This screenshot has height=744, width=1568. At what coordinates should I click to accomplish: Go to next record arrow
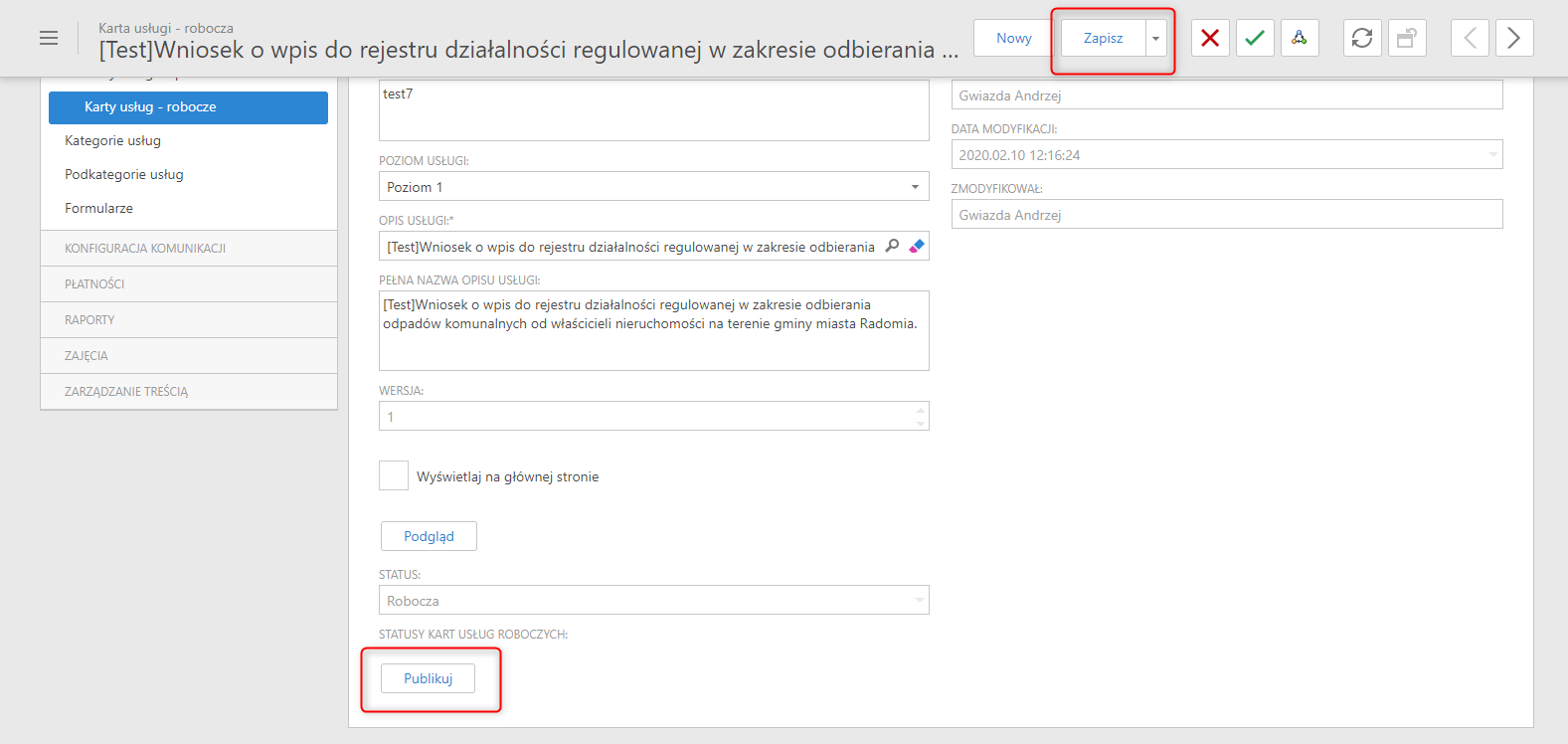click(1514, 38)
